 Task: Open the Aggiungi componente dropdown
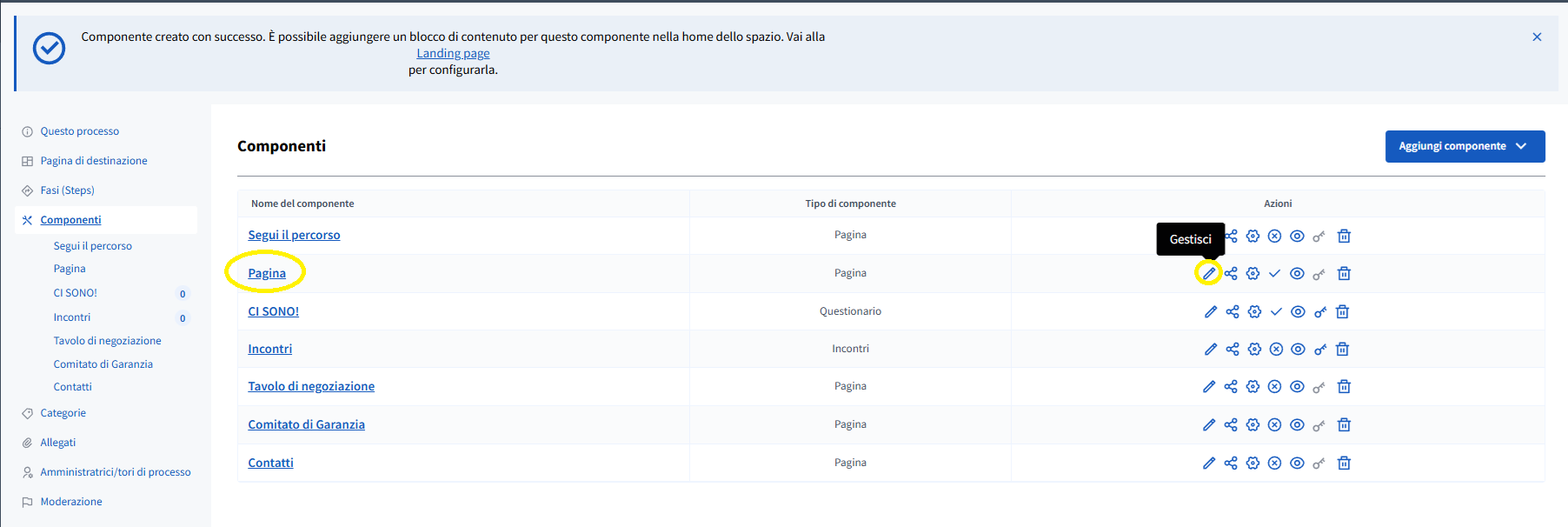coord(1465,146)
